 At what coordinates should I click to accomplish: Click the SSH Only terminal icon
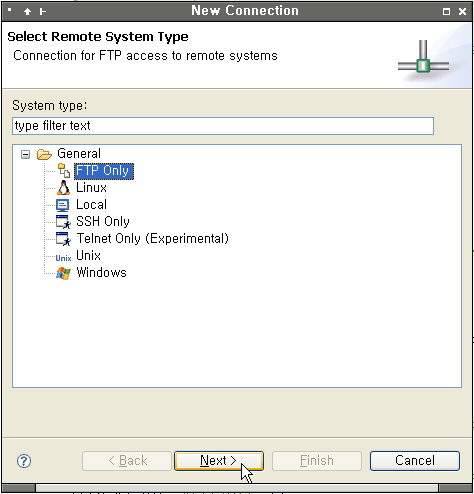tap(63, 222)
